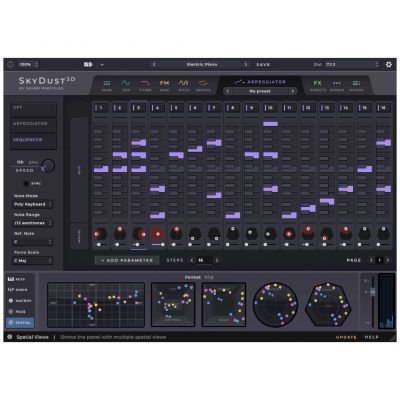This screenshot has height=400, width=400.
Task: Click the spatial knob under step 16
Action: (383, 234)
